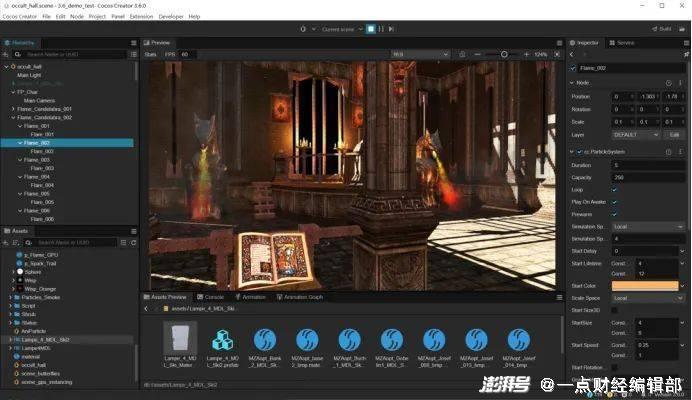Click the preview zoom slider handle
The width and height of the screenshot is (692, 400).
[504, 54]
